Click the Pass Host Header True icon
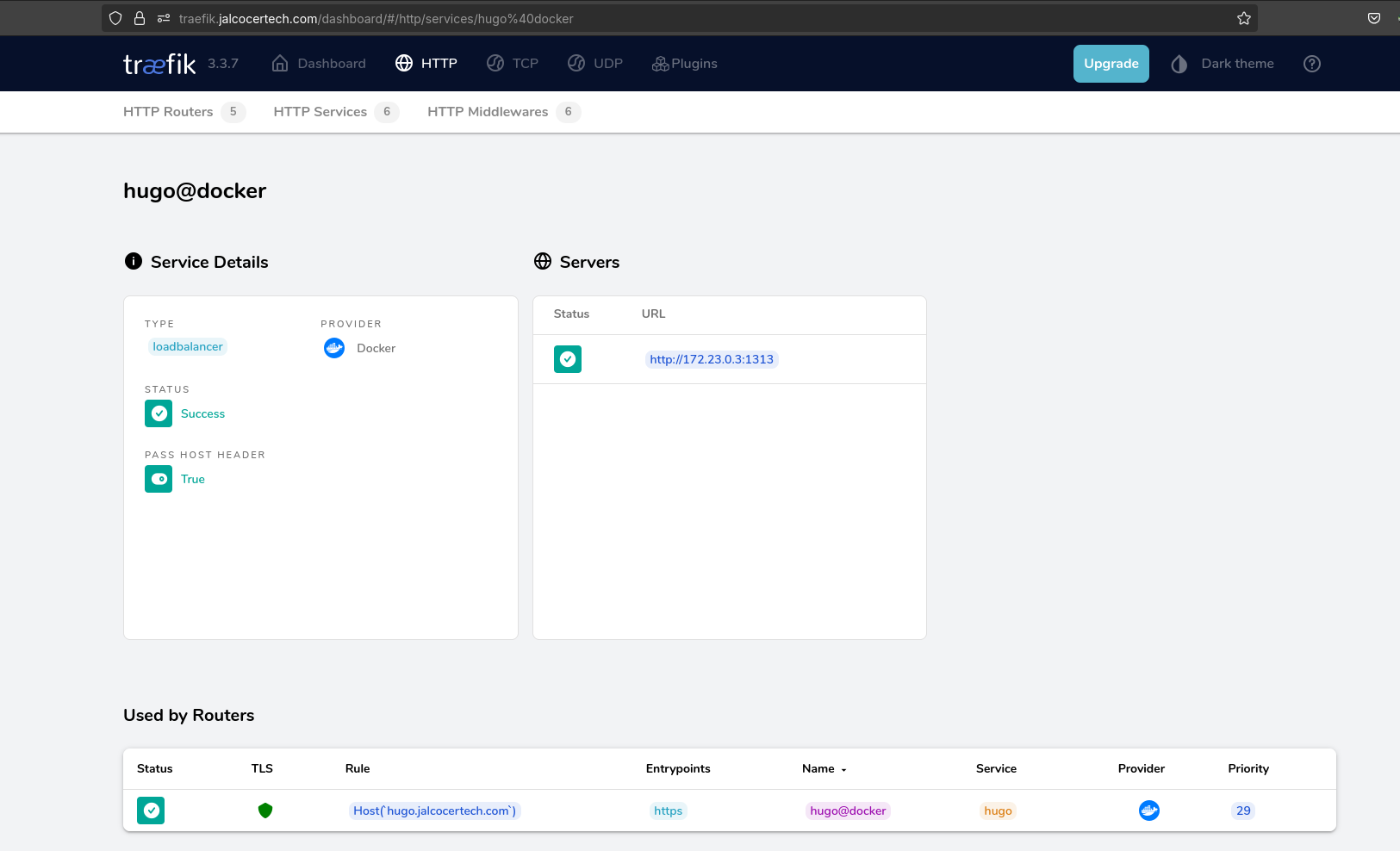The width and height of the screenshot is (1400, 851). tap(159, 479)
